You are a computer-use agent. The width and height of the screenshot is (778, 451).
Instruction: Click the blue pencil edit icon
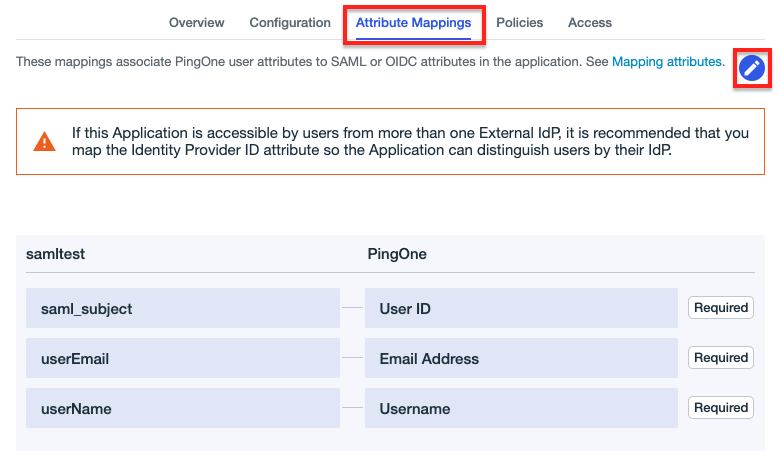(x=751, y=68)
